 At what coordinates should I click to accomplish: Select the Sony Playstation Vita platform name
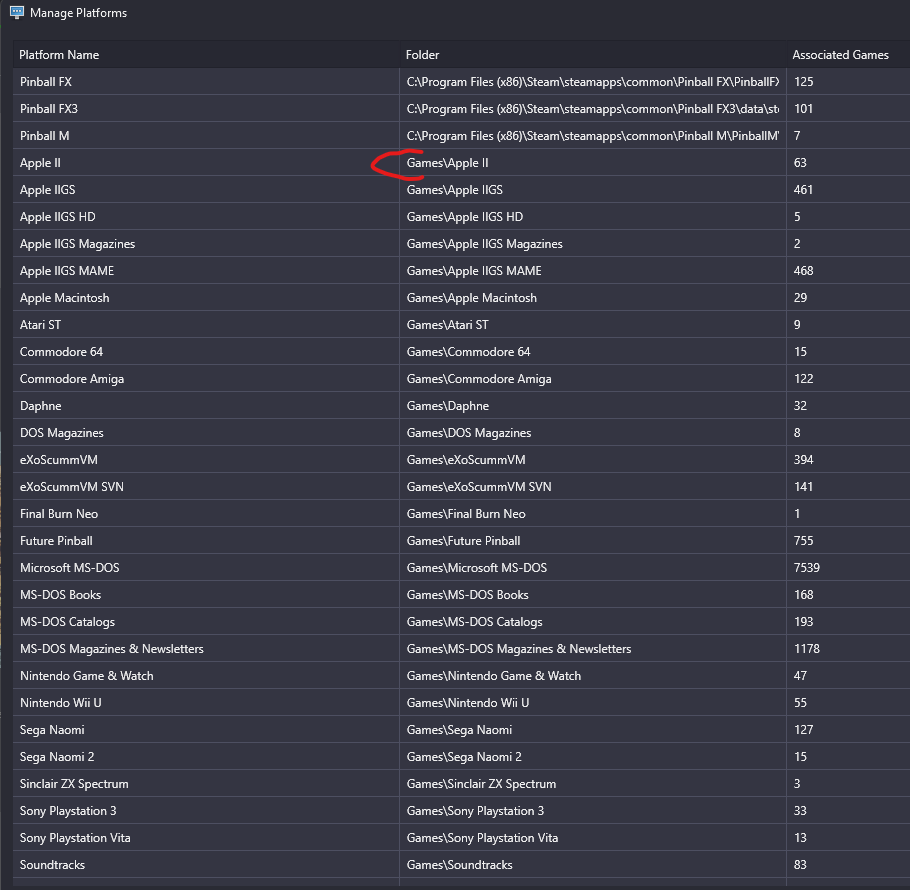(75, 838)
